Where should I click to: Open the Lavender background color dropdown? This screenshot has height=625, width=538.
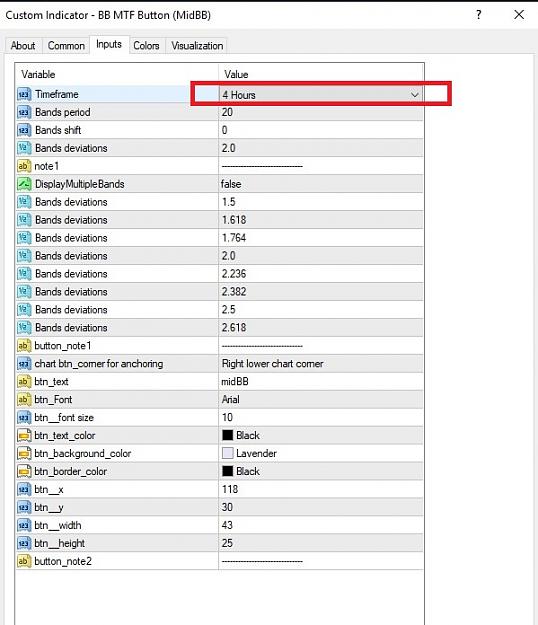click(x=321, y=453)
